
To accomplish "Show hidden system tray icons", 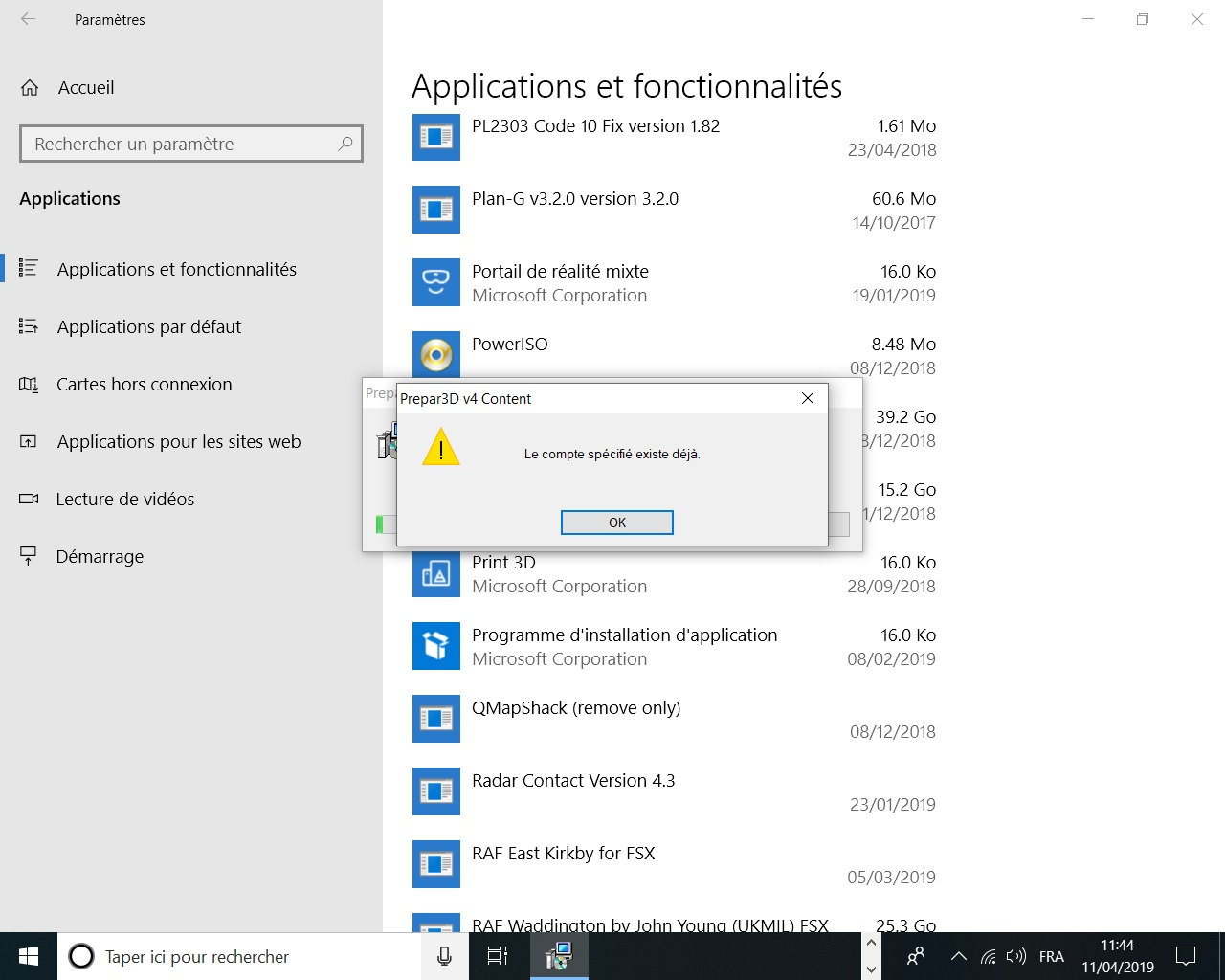I will 958,956.
